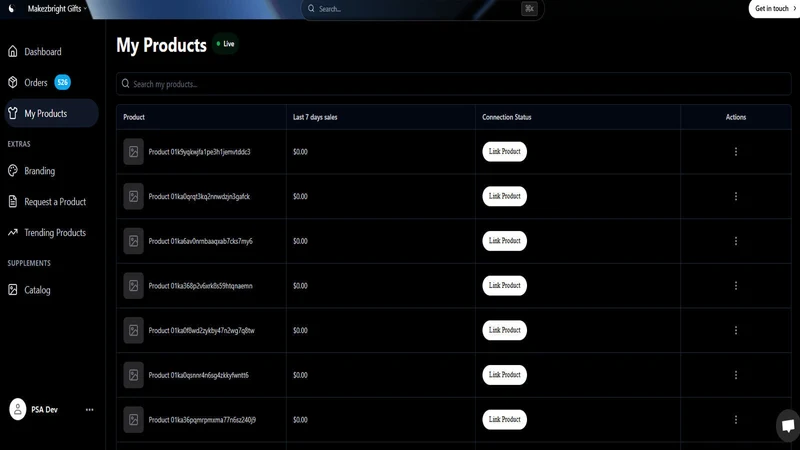Open actions menu for product 01ka0qsnnr4n6sg4zkkyfwntt6
This screenshot has width=800, height=450.
coord(736,375)
